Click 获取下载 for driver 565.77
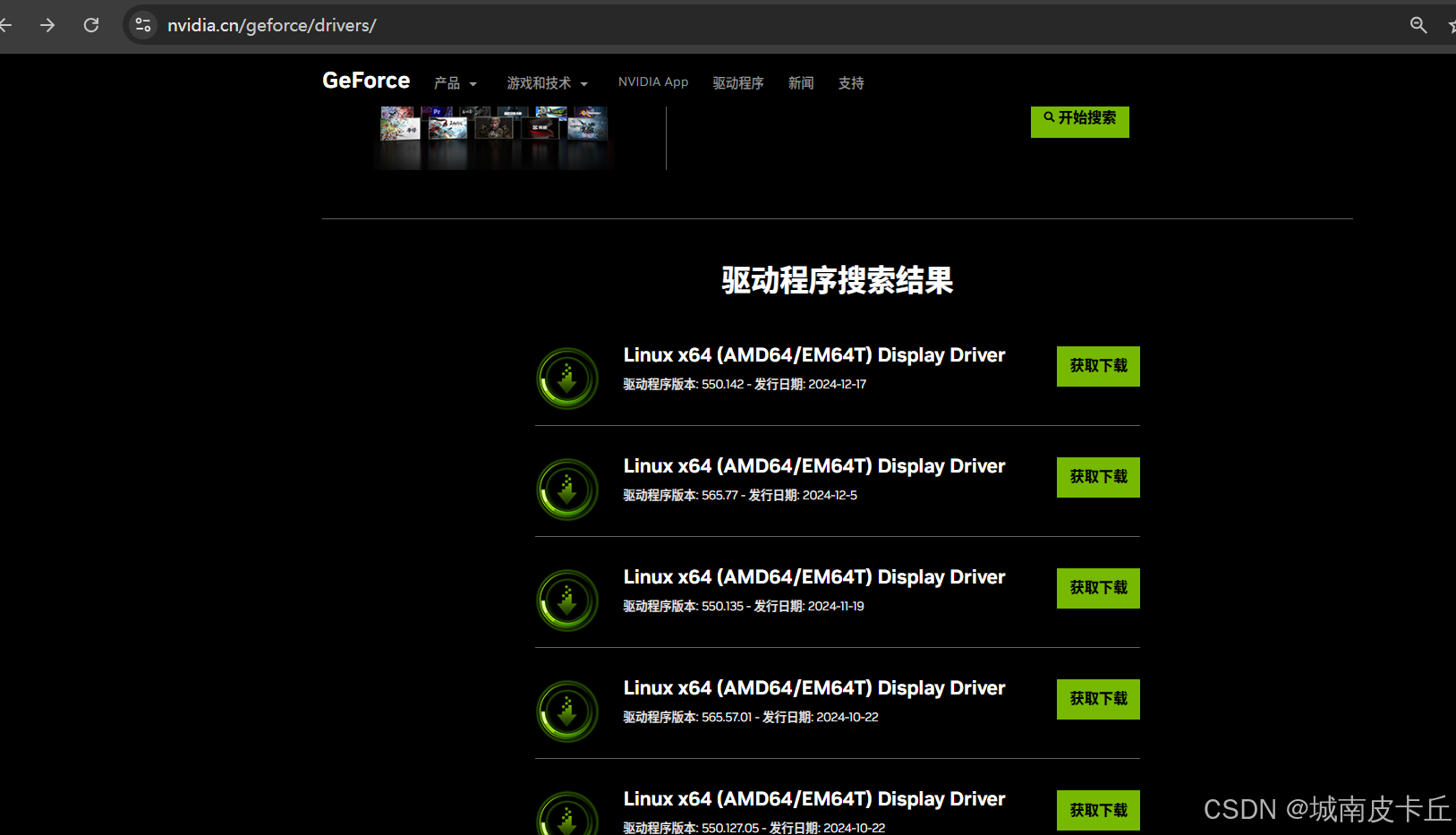This screenshot has width=1456, height=835. click(1098, 477)
